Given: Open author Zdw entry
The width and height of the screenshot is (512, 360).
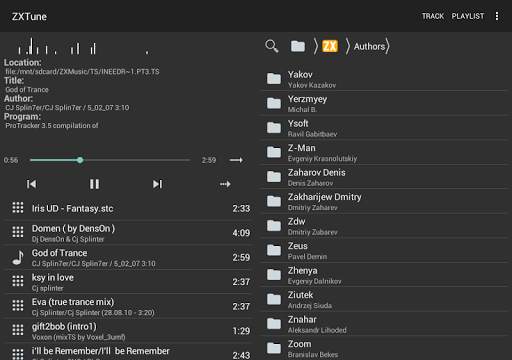Looking at the screenshot, I should [385, 226].
